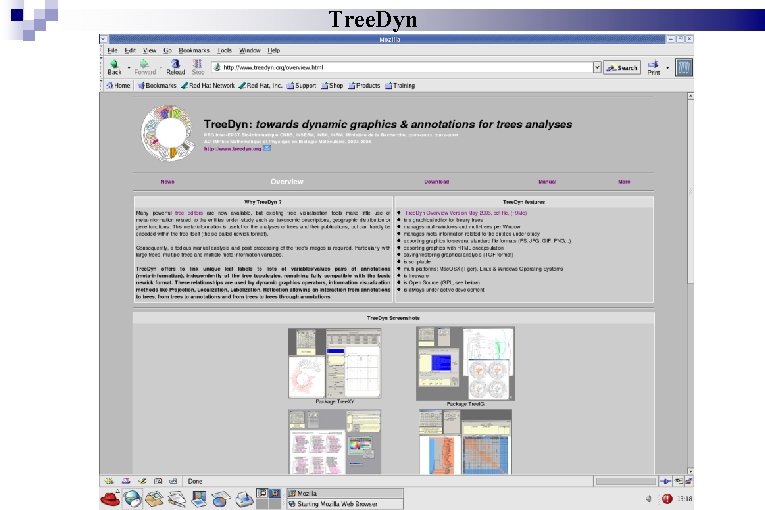This screenshot has height=510, width=765.
Task: Open the Training bookmark folder
Action: [x=400, y=85]
